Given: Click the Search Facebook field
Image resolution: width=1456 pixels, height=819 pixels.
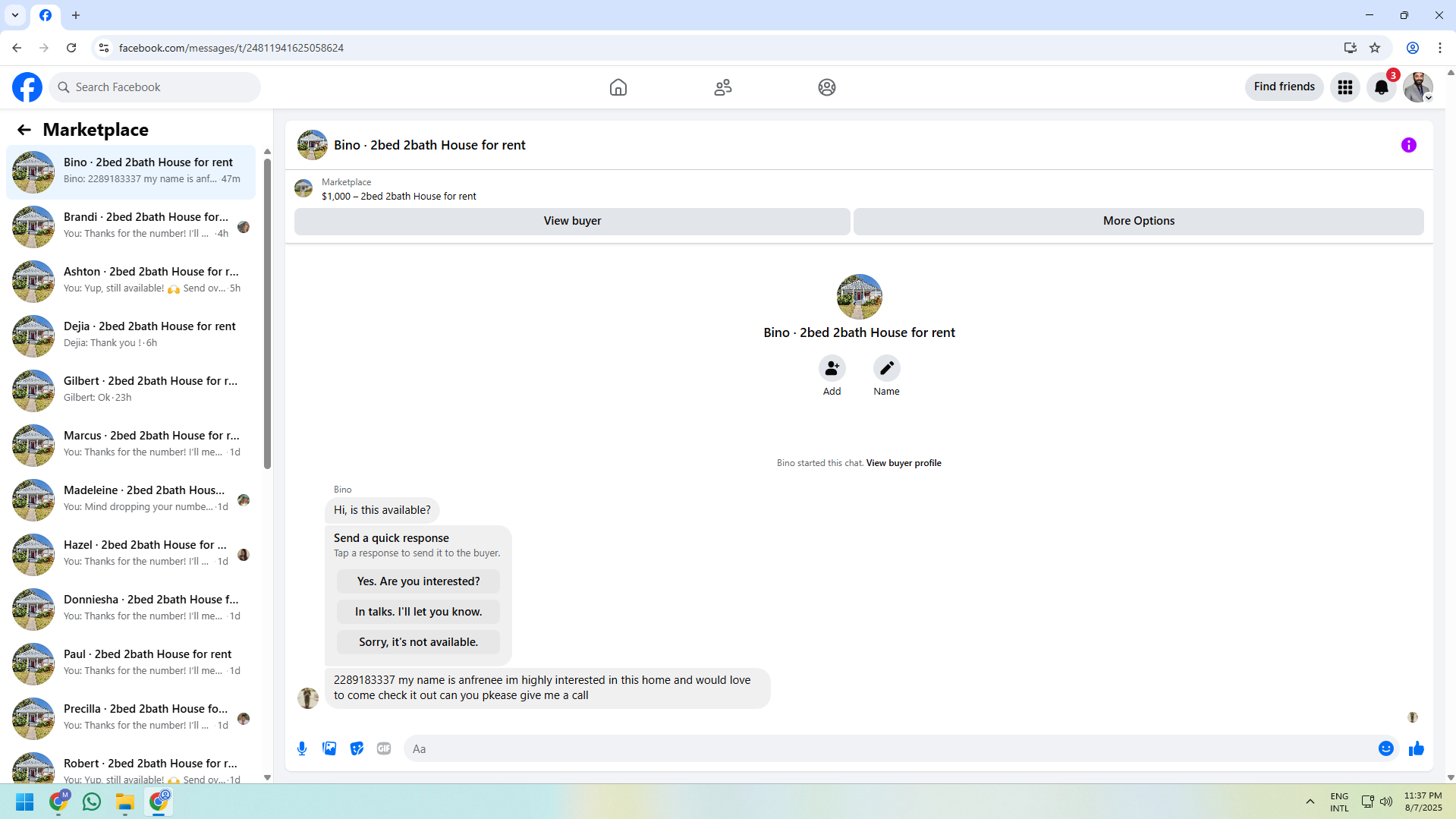Looking at the screenshot, I should click(x=155, y=87).
